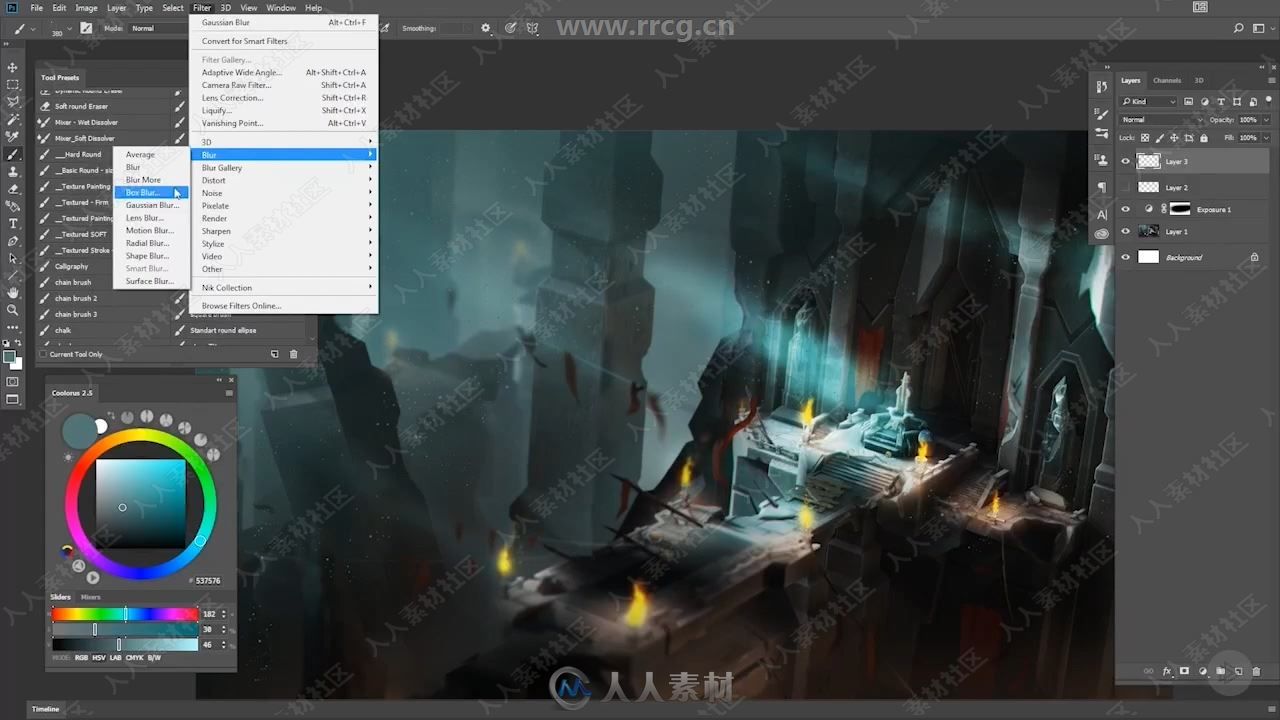Open the Timeline panel tab

pos(47,709)
